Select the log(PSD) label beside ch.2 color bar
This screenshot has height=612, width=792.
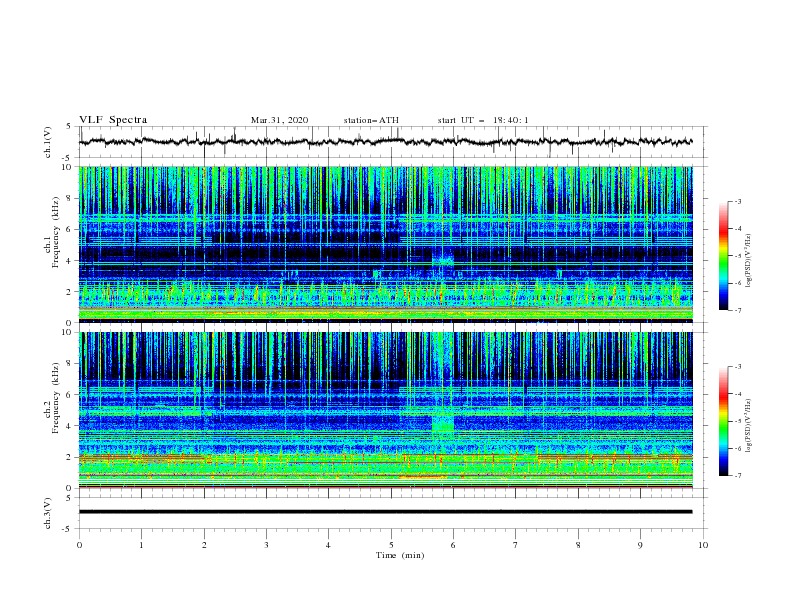[749, 425]
